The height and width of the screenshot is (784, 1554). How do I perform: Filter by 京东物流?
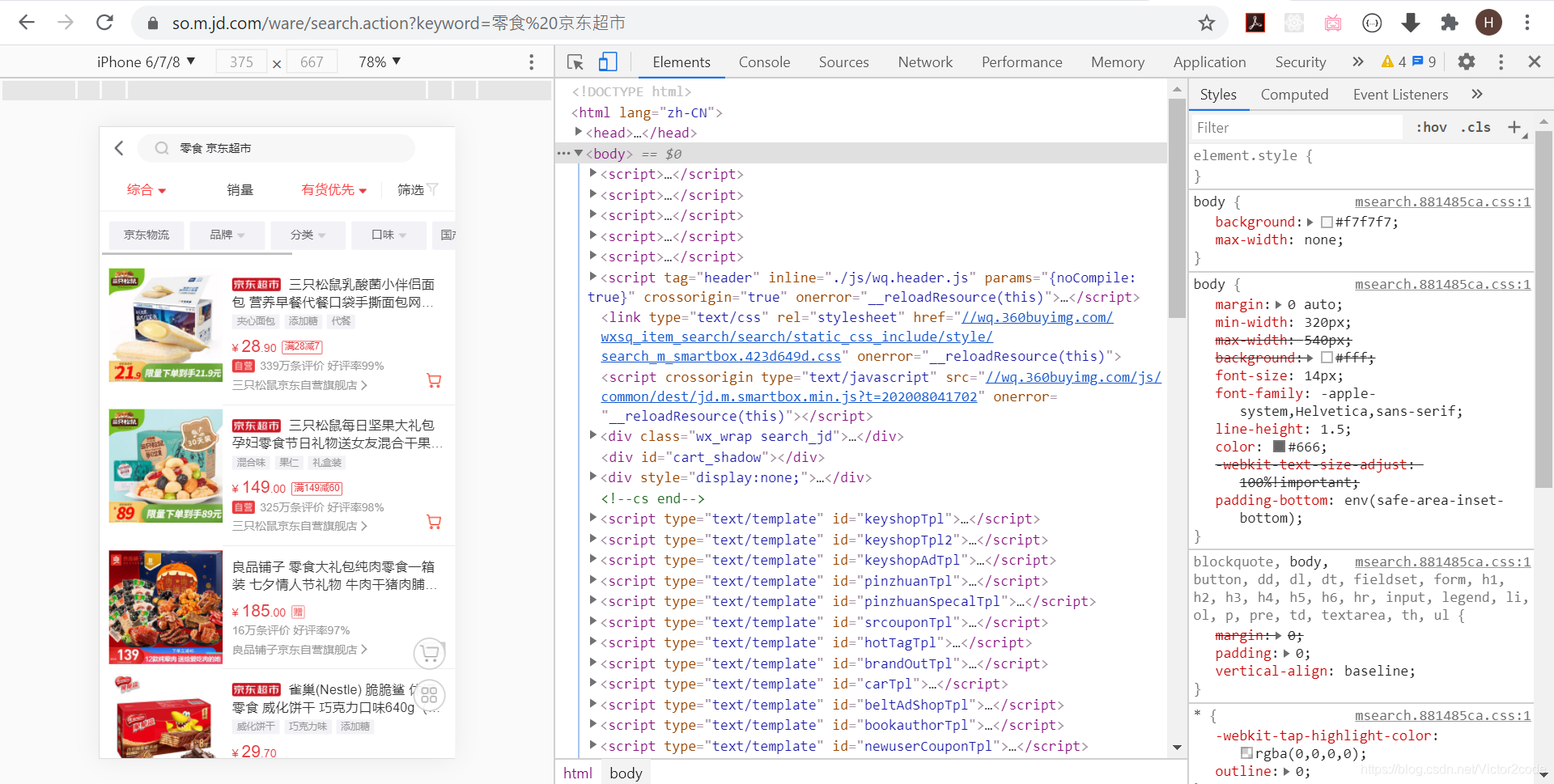146,235
